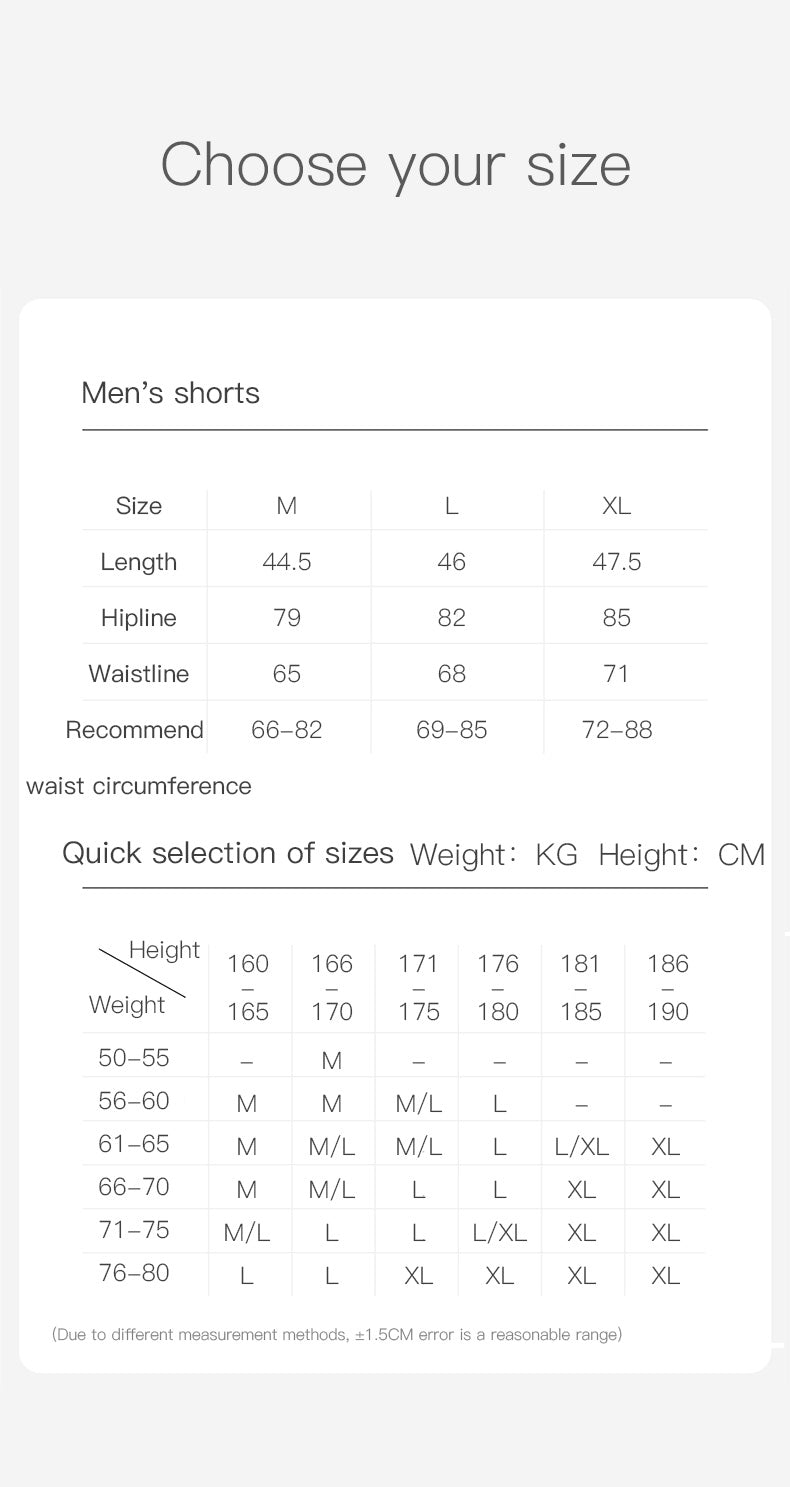Click the 186–190 height column header
790x1487 pixels.
pyautogui.click(x=667, y=987)
